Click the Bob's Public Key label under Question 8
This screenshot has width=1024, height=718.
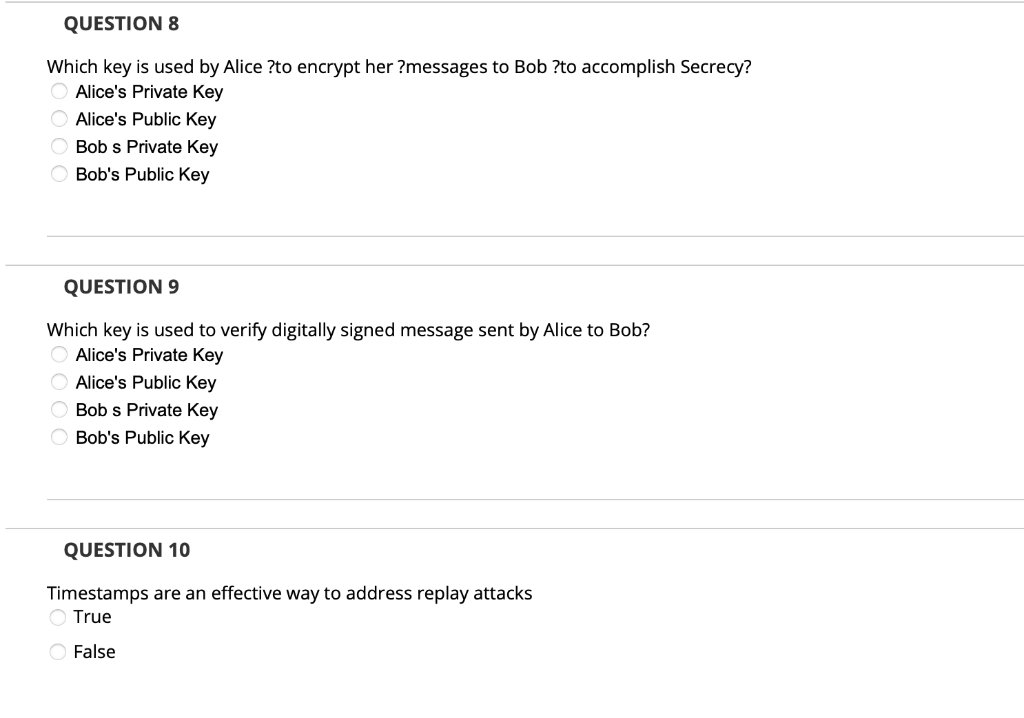(x=141, y=173)
